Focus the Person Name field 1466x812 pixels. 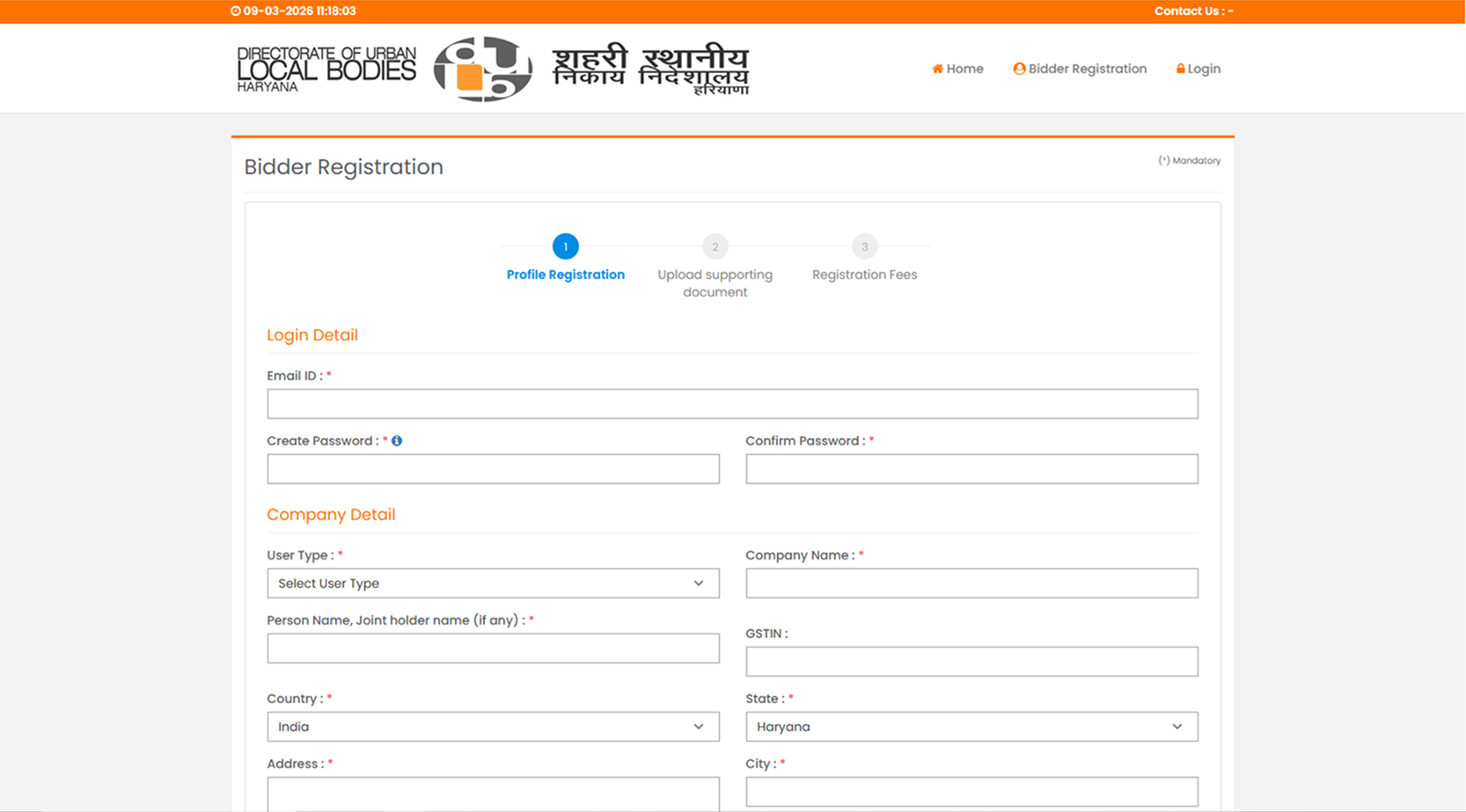coord(493,648)
